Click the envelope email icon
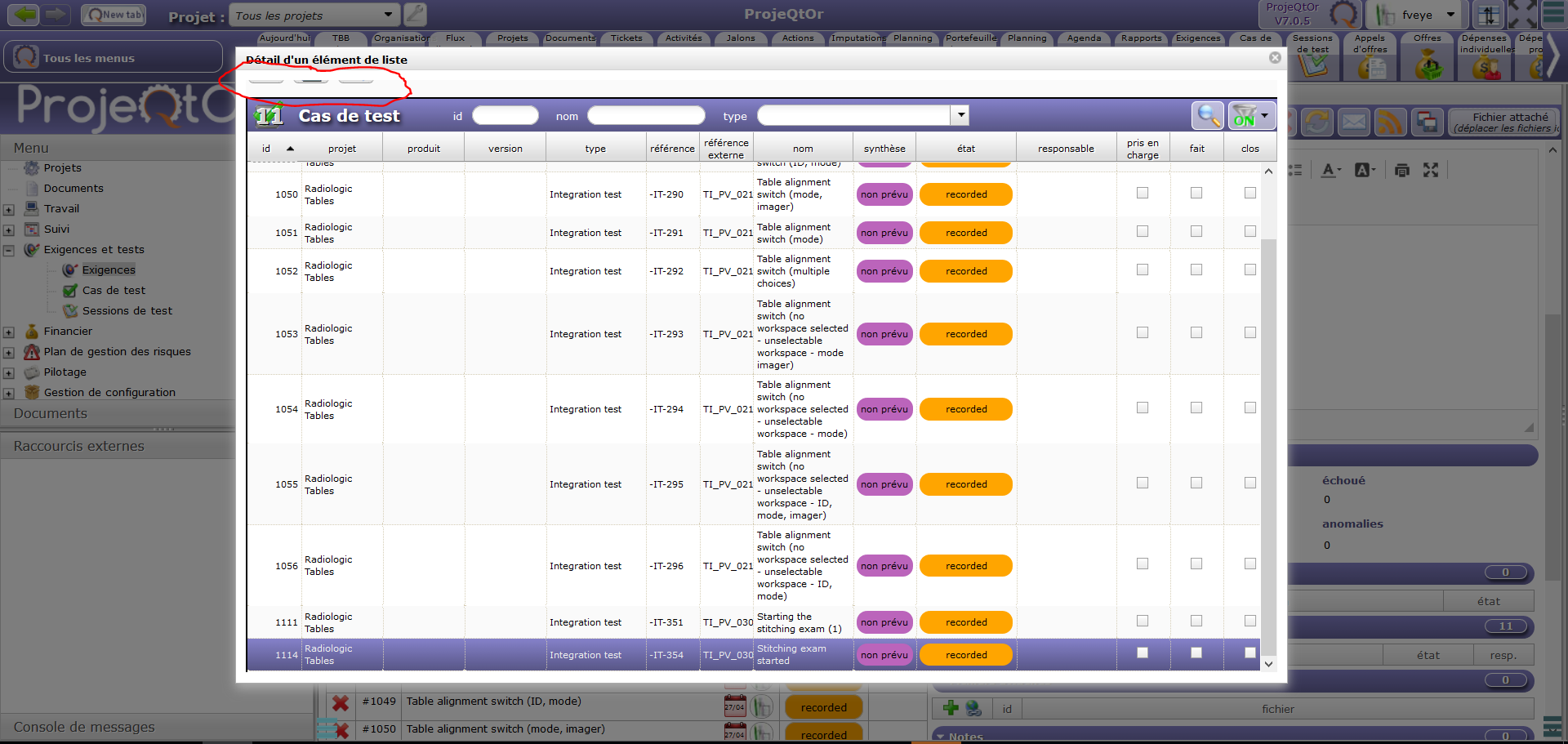The width and height of the screenshot is (1568, 744). [1353, 123]
